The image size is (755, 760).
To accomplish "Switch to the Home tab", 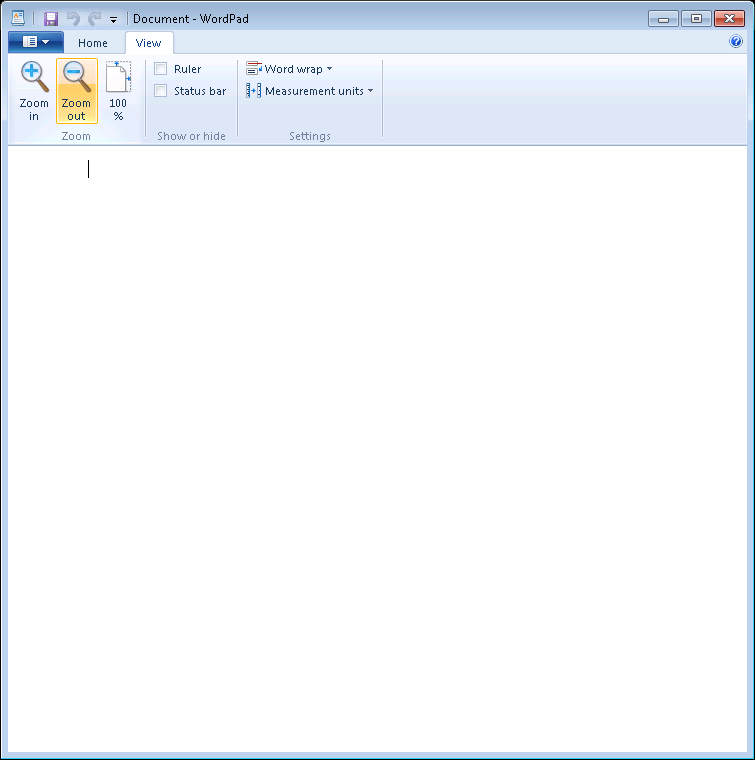I will click(93, 43).
